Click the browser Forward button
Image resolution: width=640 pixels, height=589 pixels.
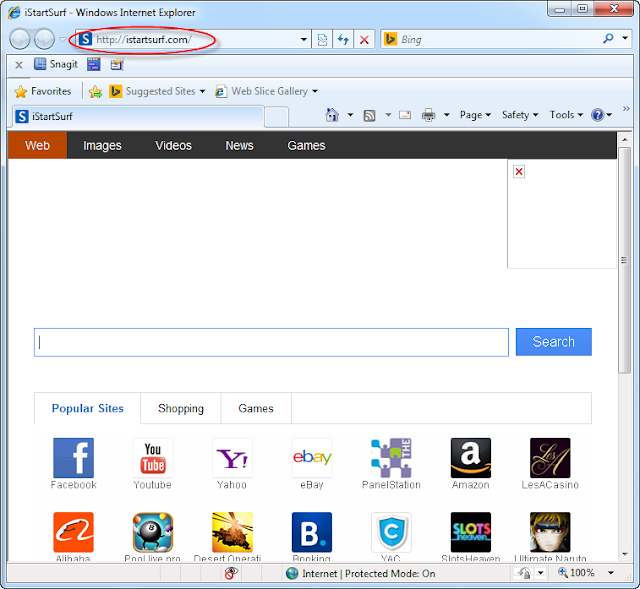[44, 39]
